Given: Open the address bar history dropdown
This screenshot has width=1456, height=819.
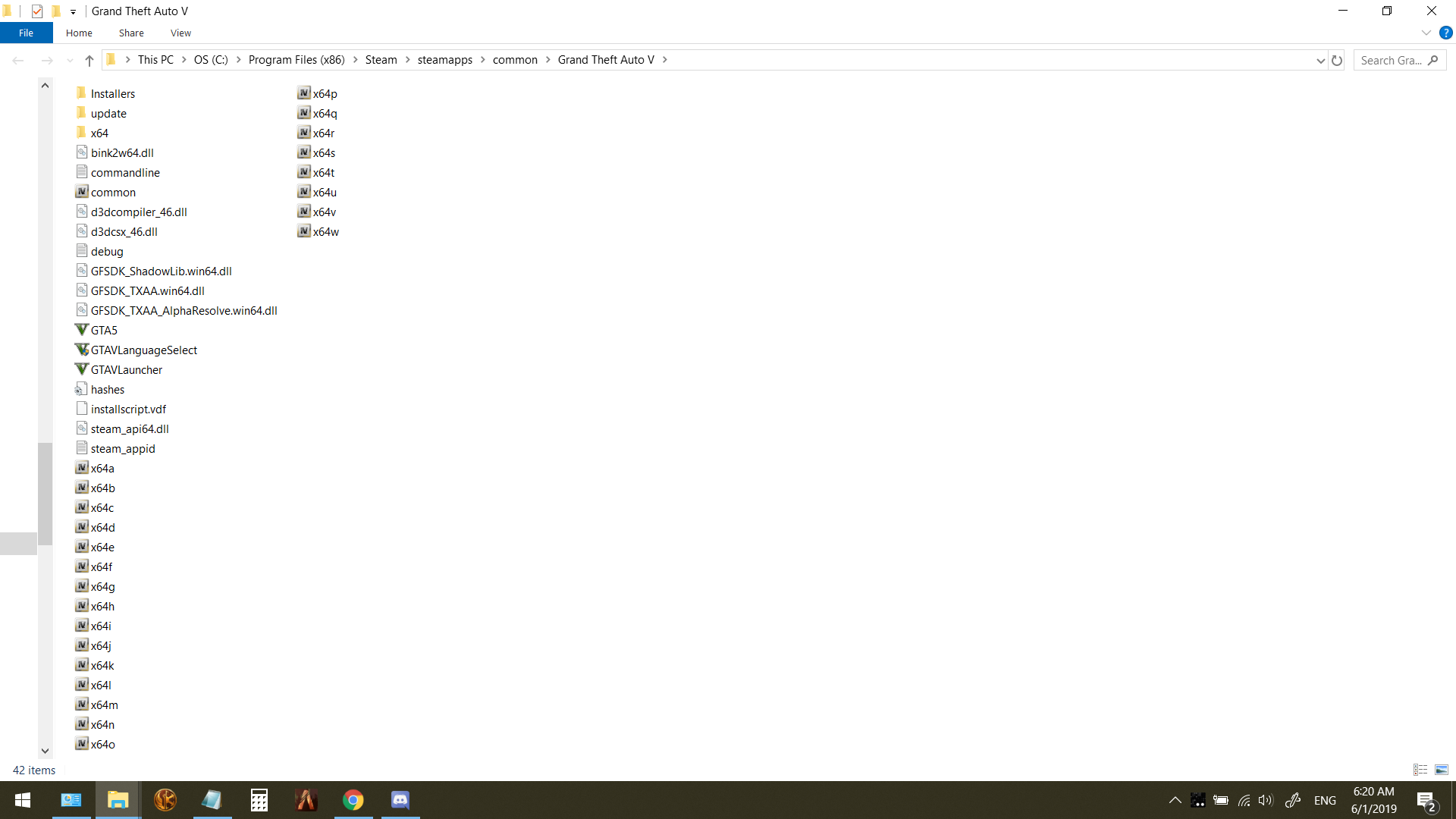Looking at the screenshot, I should pos(1320,60).
